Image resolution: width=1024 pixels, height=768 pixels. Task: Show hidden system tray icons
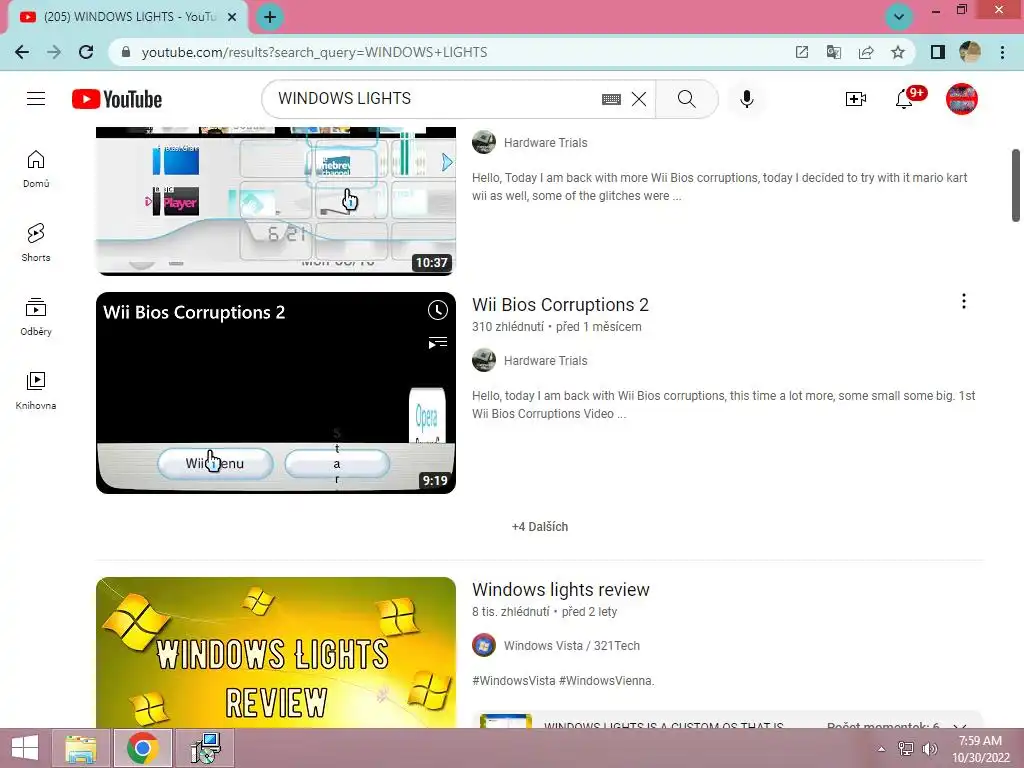click(882, 749)
